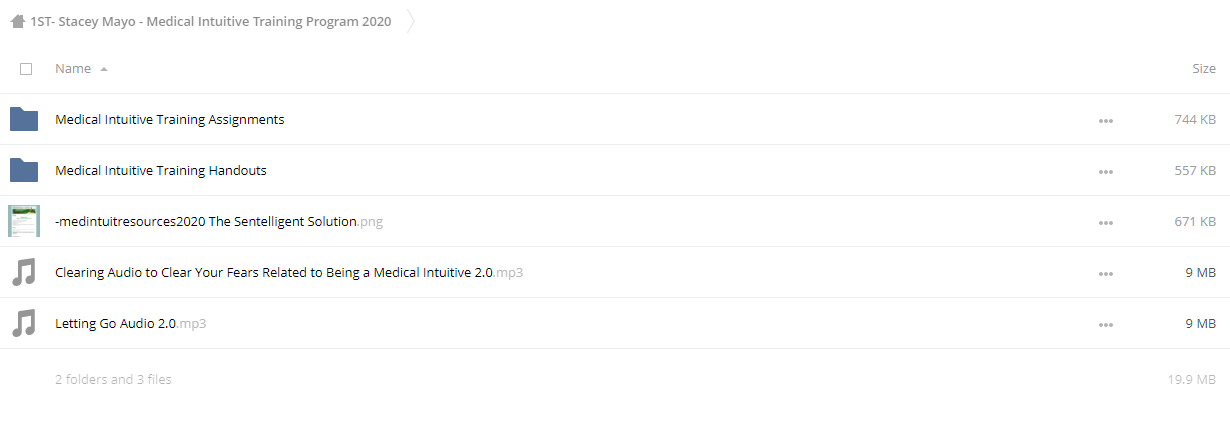Open Medical Intuitive Training Assignments folder name
This screenshot has height=429, width=1230.
point(170,119)
